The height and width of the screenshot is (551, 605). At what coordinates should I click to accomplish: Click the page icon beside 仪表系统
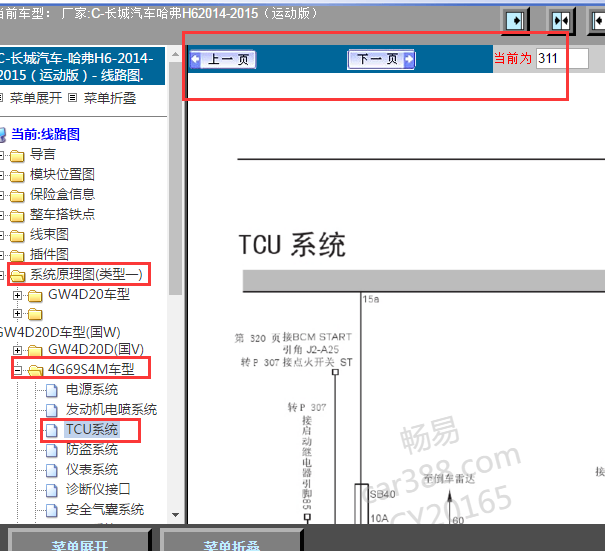click(52, 470)
